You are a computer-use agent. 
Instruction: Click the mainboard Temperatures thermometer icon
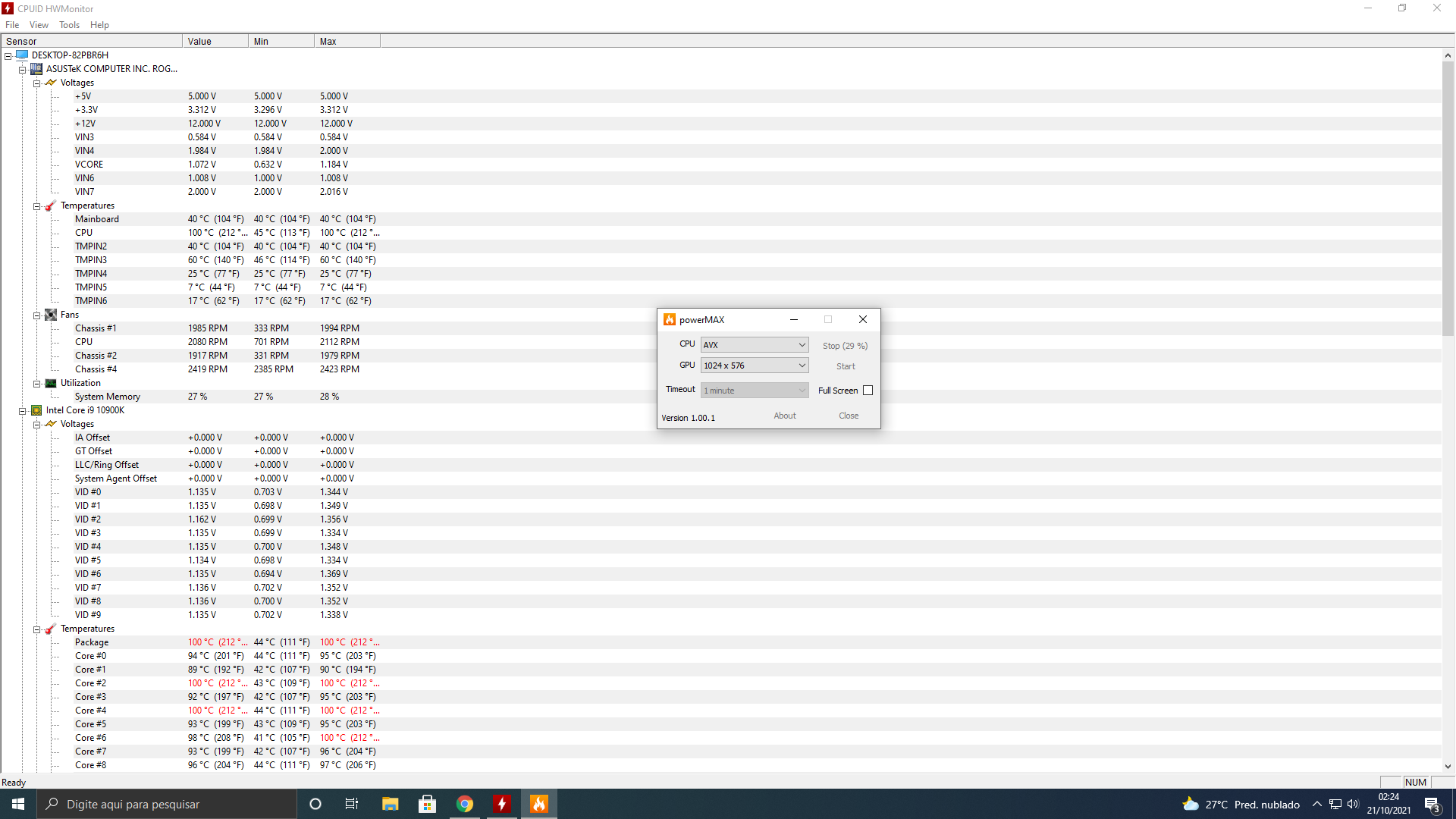[x=51, y=206]
